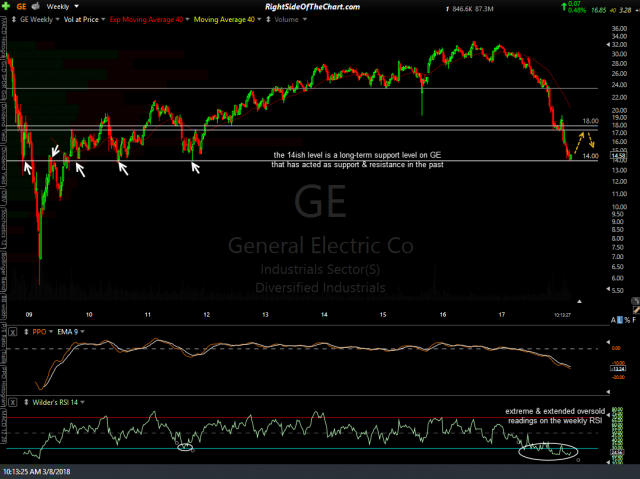640x479 pixels.
Task: Click the pencil drawing tools icon
Action: pos(636,310)
